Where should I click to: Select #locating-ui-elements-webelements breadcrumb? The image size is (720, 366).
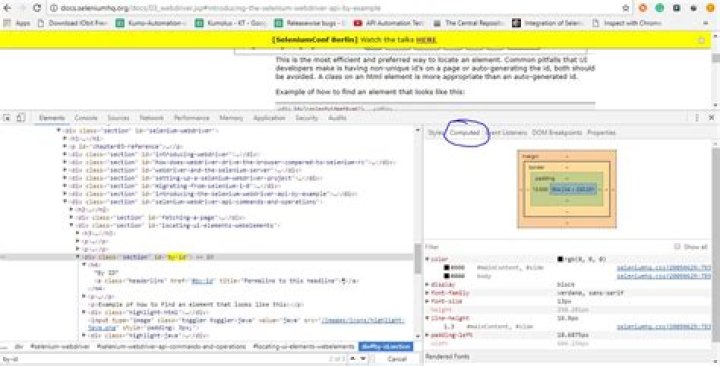(x=304, y=346)
